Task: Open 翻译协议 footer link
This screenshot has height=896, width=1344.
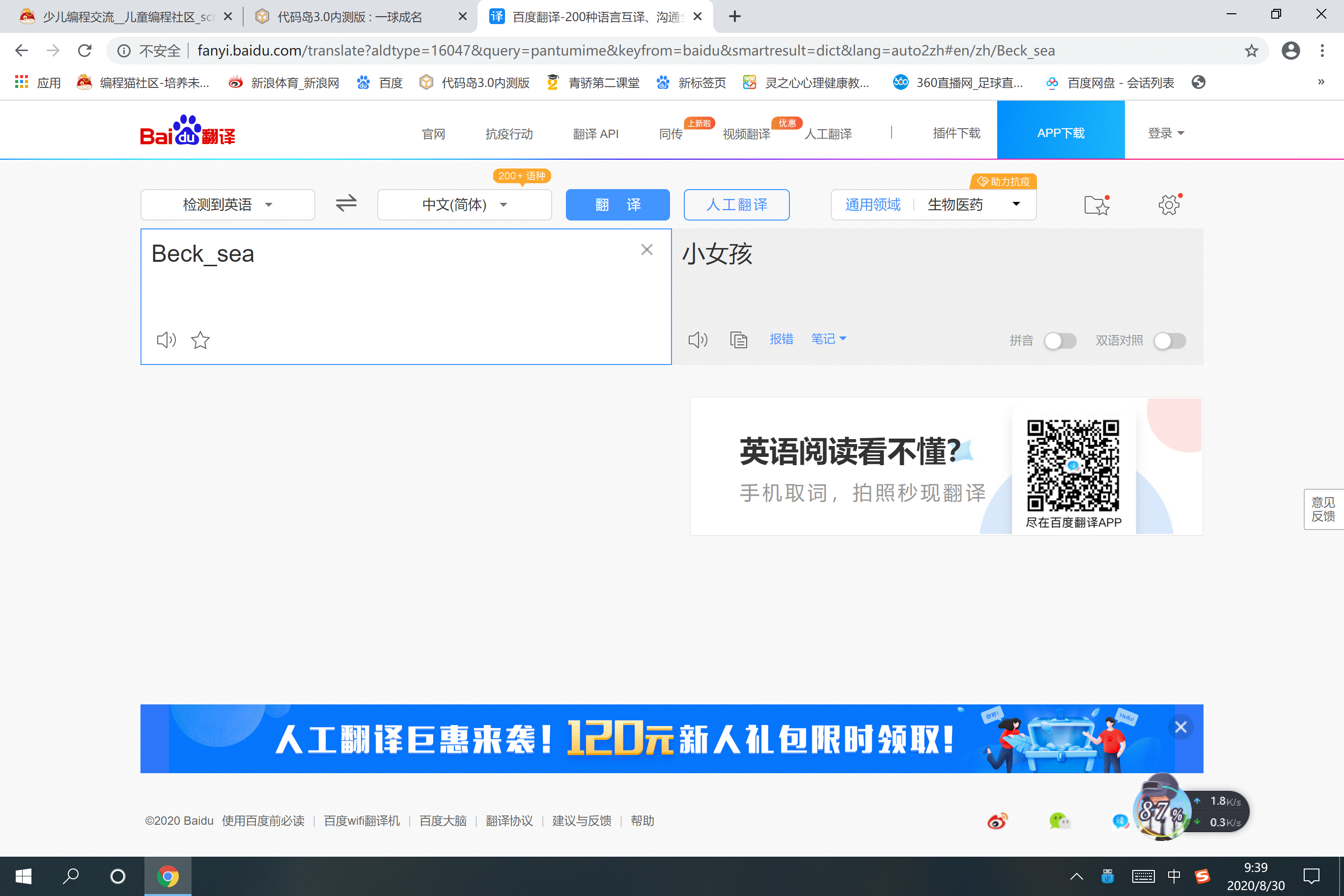Action: tap(509, 821)
